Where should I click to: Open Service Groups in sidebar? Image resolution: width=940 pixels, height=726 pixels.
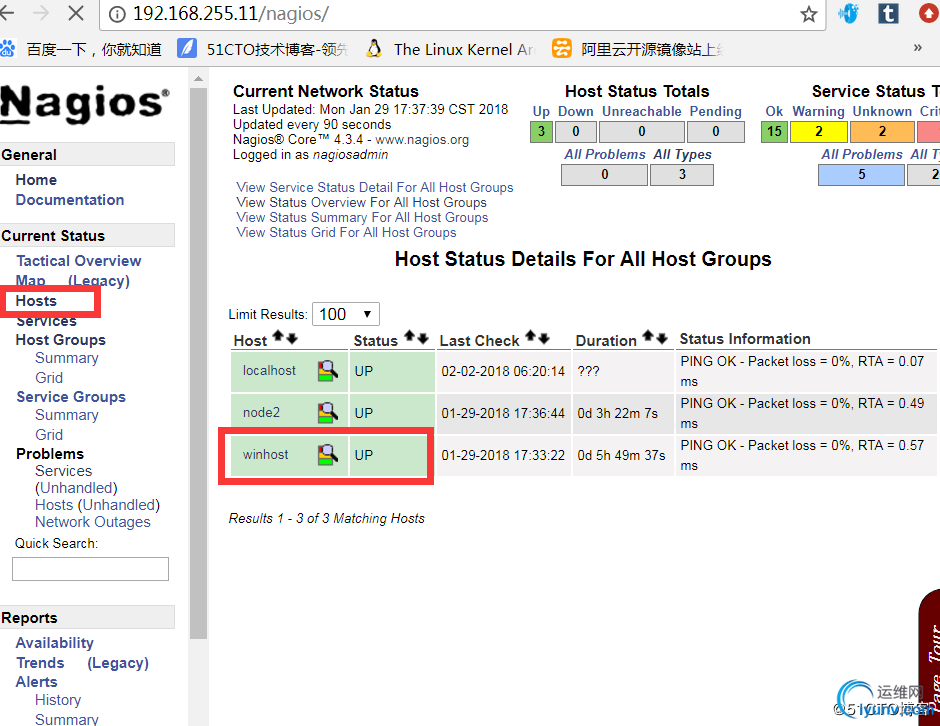71,397
